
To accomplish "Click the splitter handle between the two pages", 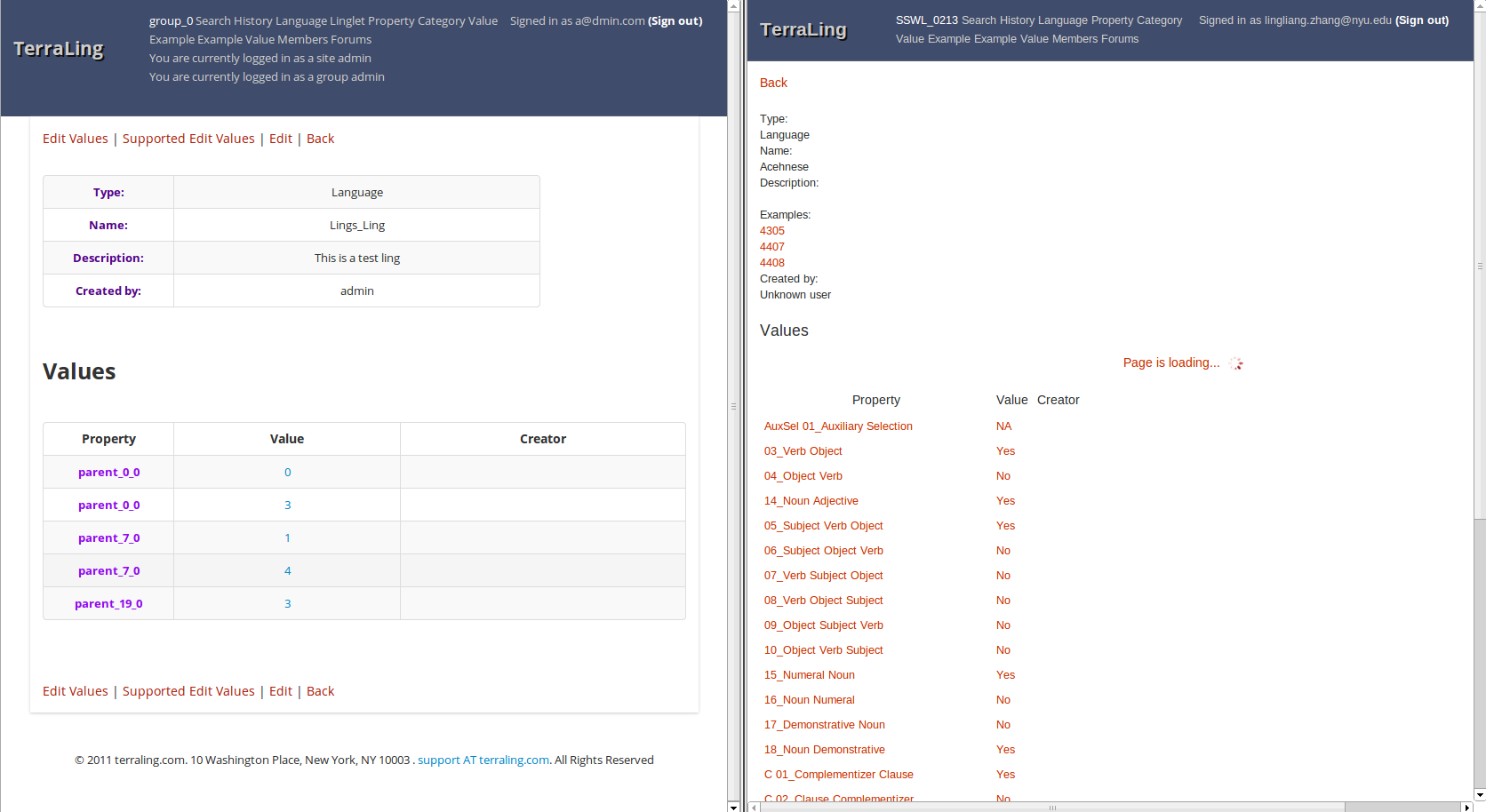I will coord(733,406).
